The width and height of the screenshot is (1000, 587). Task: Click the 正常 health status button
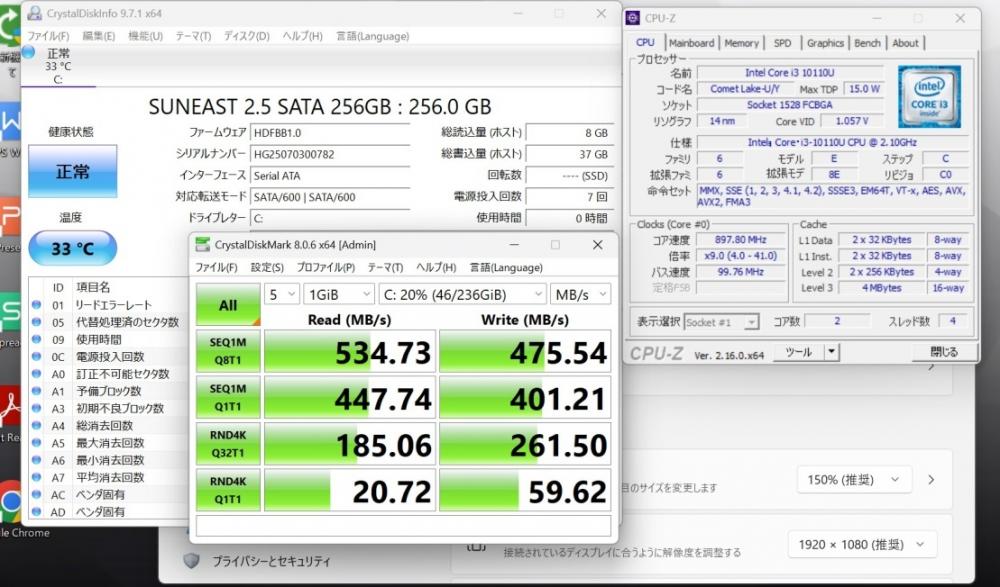[x=73, y=171]
